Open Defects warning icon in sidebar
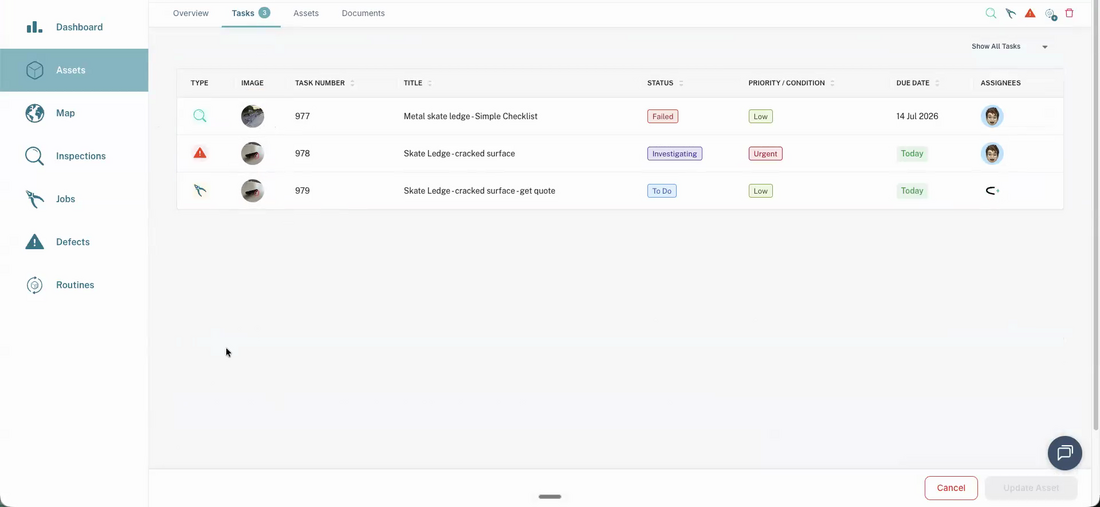Image resolution: width=1100 pixels, height=507 pixels. click(x=34, y=242)
